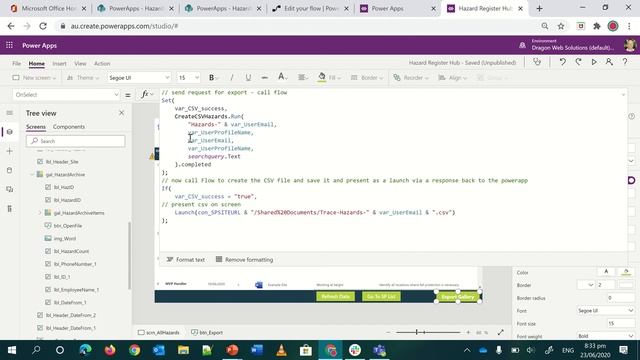Image resolution: width=640 pixels, height=360 pixels.
Task: Select btn_OpenFile in tree
Action: [67, 226]
